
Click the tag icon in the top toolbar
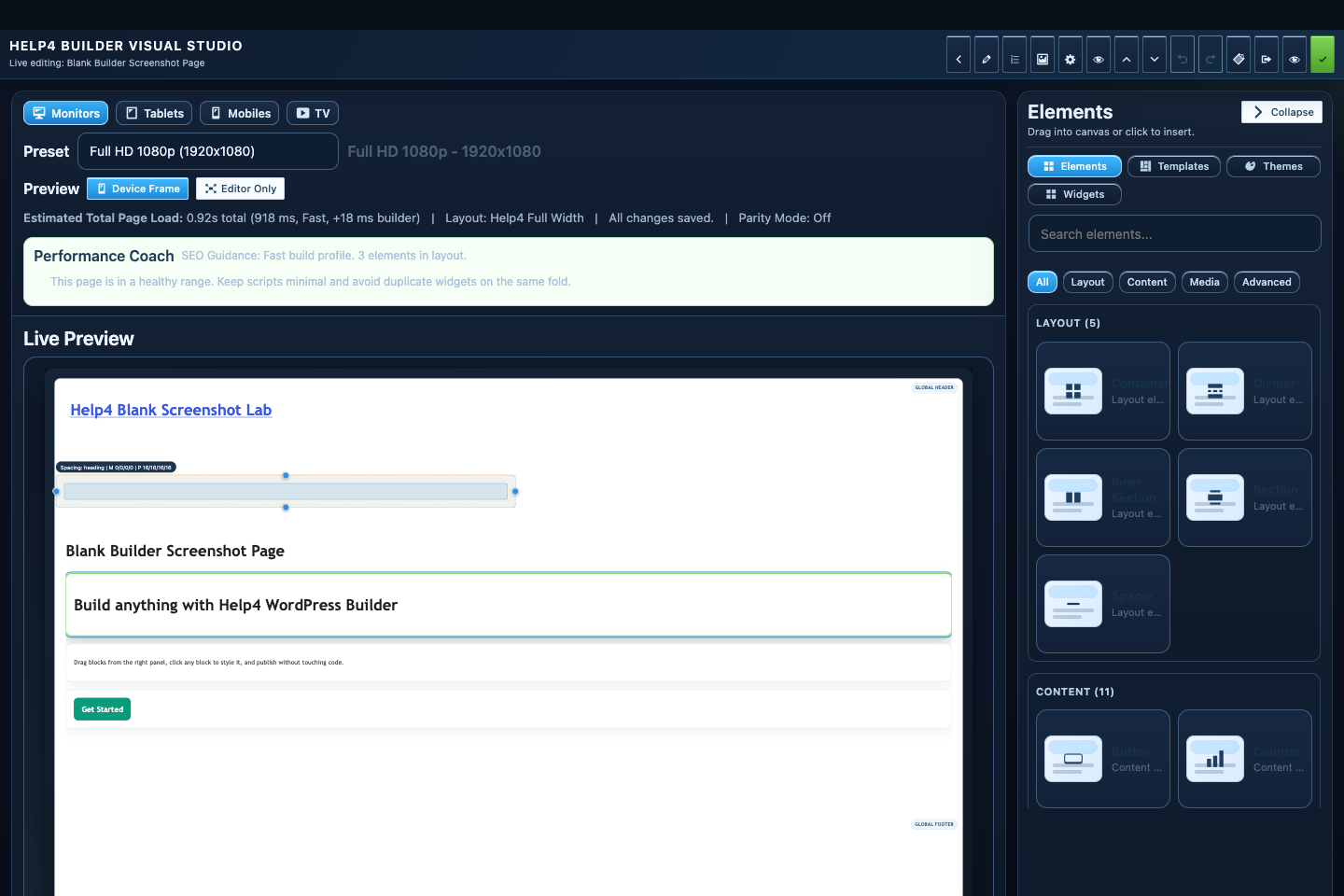point(1239,55)
